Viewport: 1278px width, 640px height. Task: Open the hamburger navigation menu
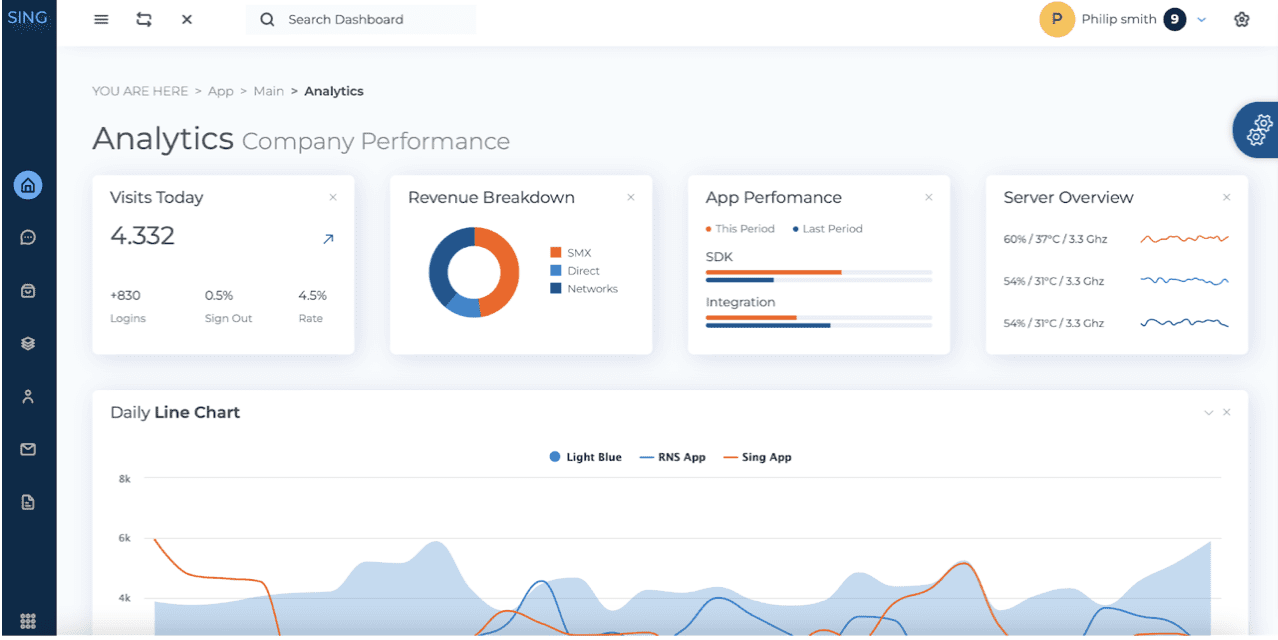pyautogui.click(x=100, y=18)
